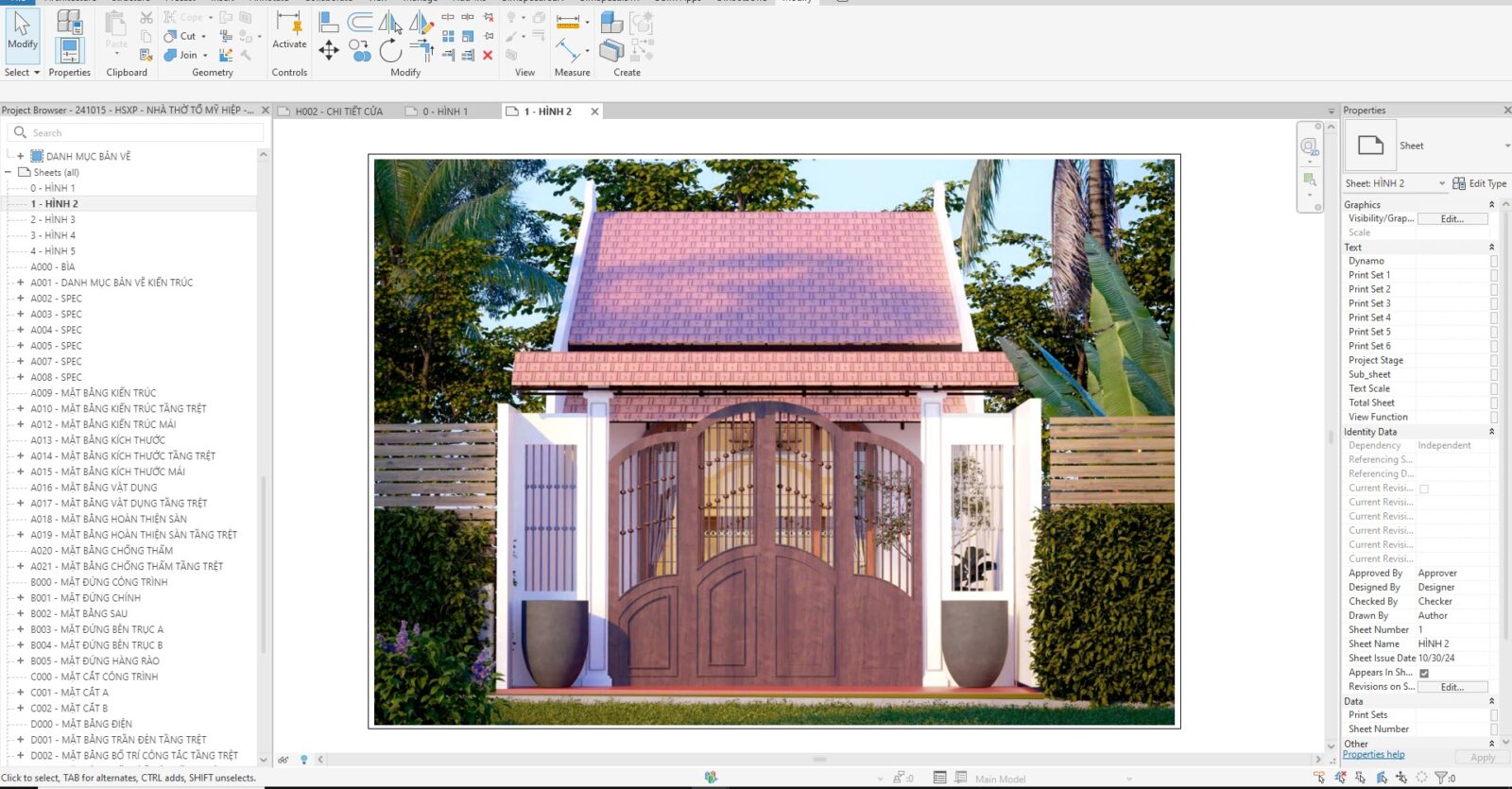Select the 1 - HÌNH 2 view tab
The image size is (1512, 789).
[x=547, y=111]
